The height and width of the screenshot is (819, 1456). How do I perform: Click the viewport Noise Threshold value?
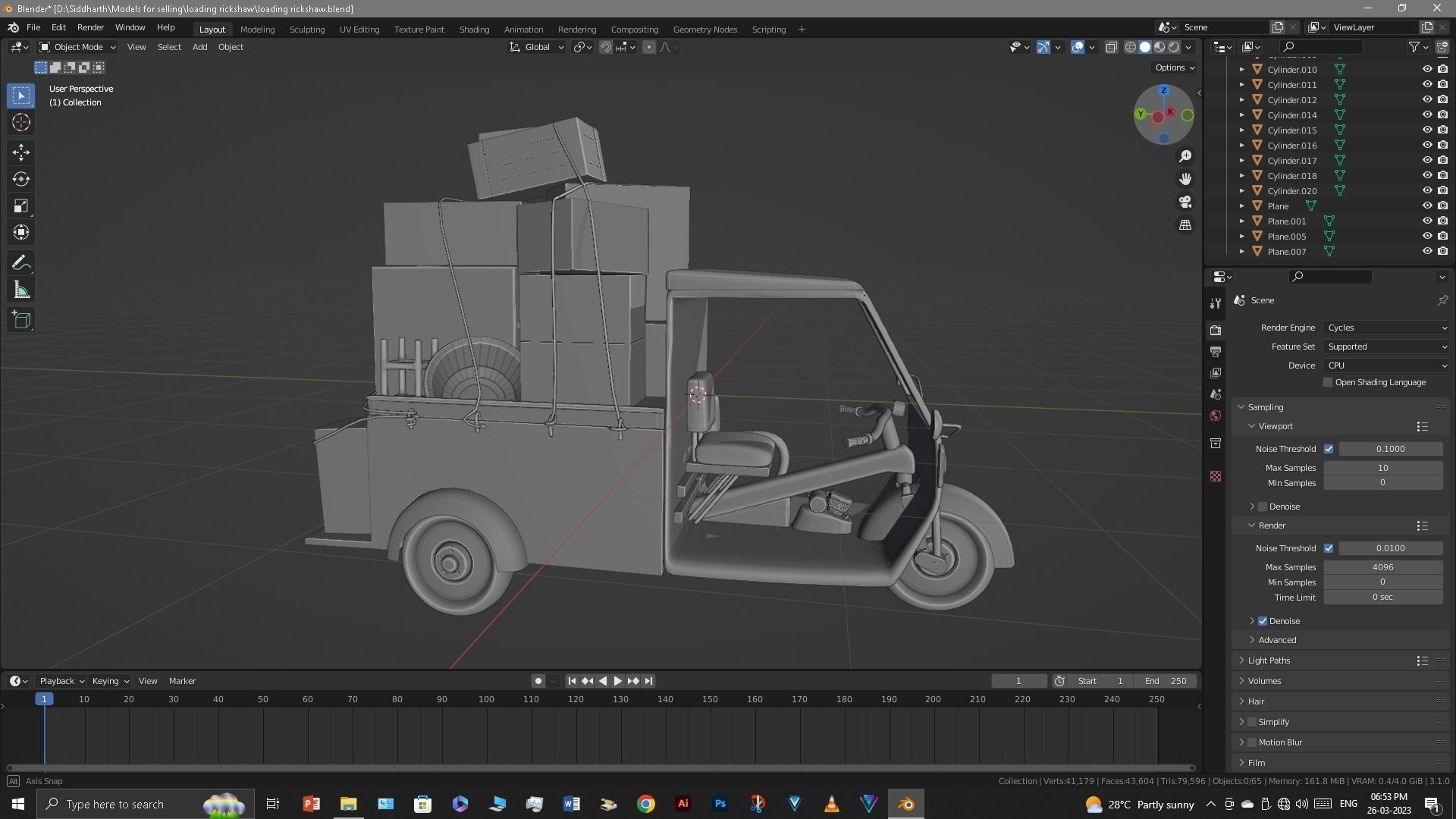click(x=1391, y=449)
